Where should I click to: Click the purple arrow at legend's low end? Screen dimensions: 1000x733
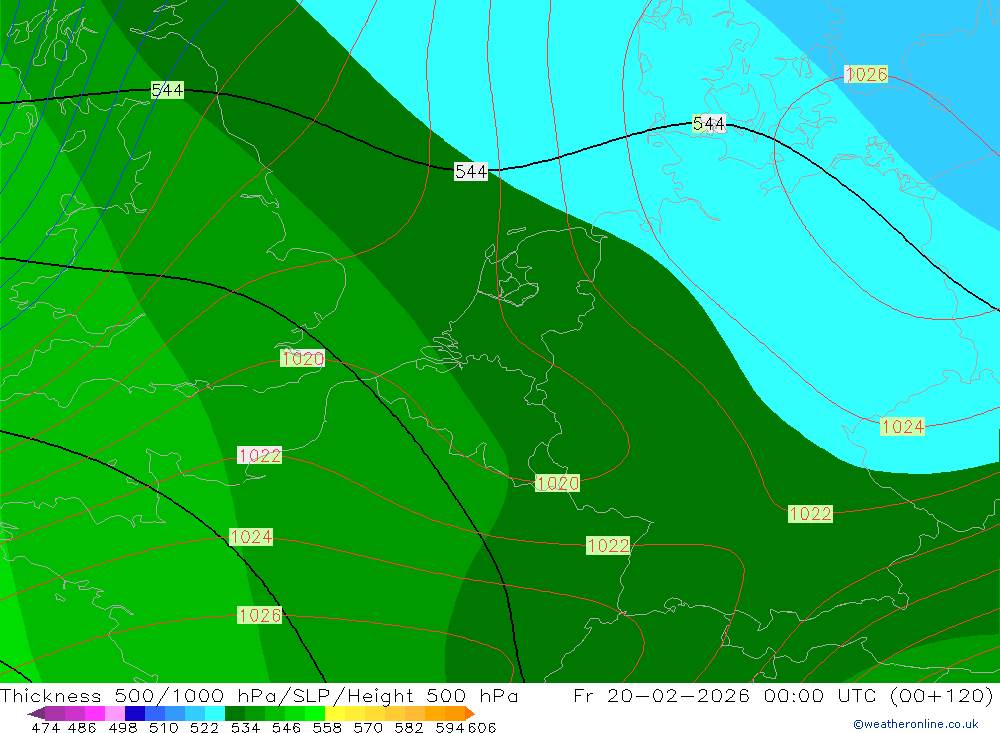coord(36,713)
